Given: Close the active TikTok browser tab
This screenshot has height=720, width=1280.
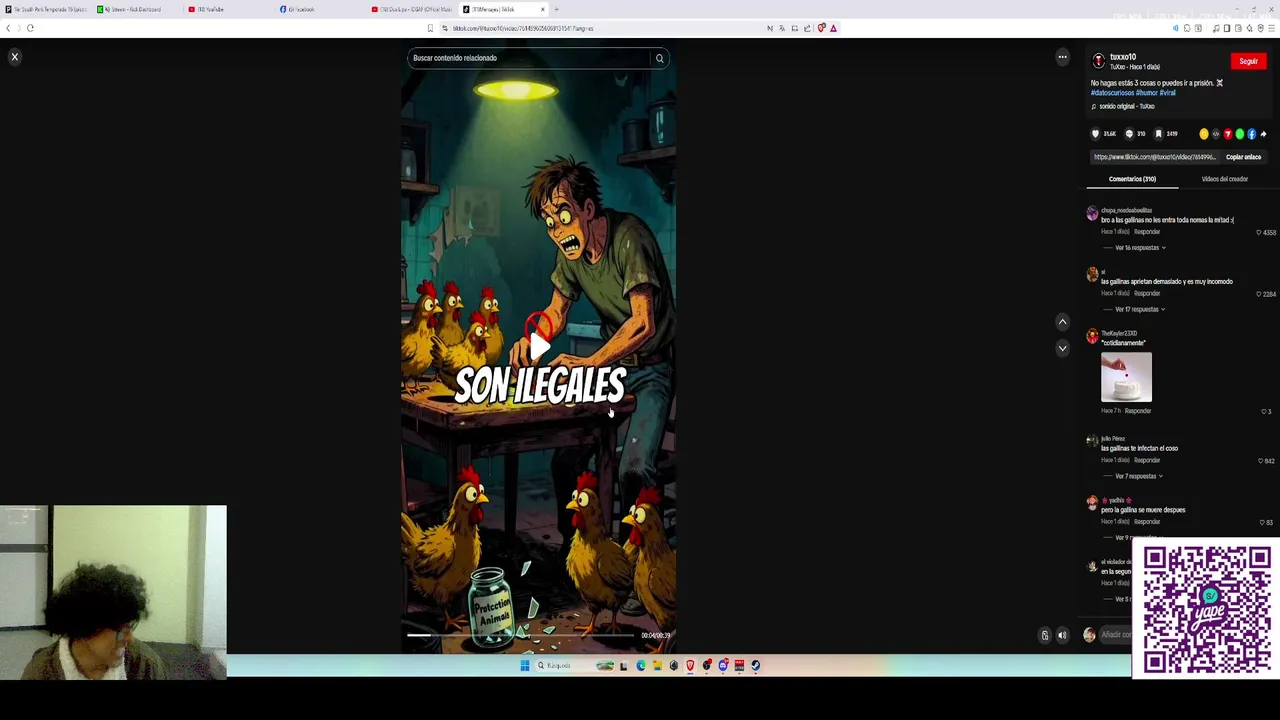Looking at the screenshot, I should (543, 9).
